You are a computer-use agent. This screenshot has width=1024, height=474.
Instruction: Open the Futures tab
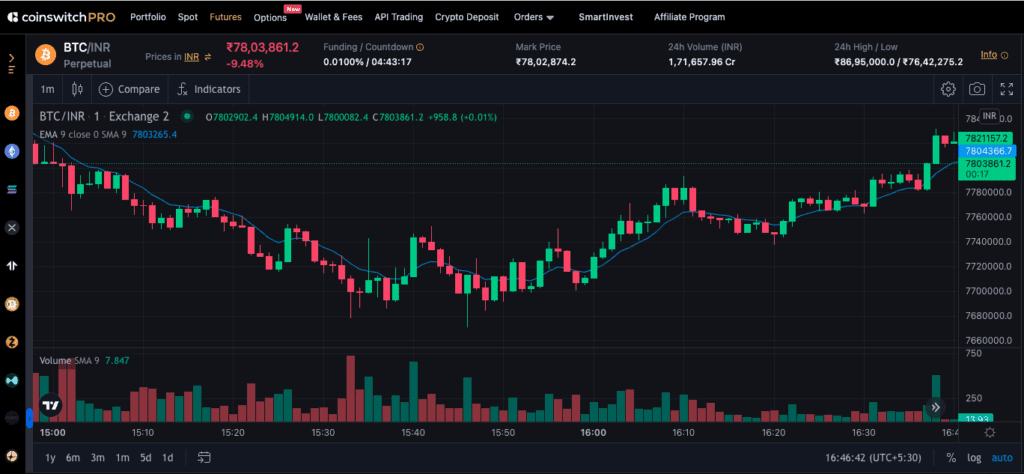pos(225,17)
